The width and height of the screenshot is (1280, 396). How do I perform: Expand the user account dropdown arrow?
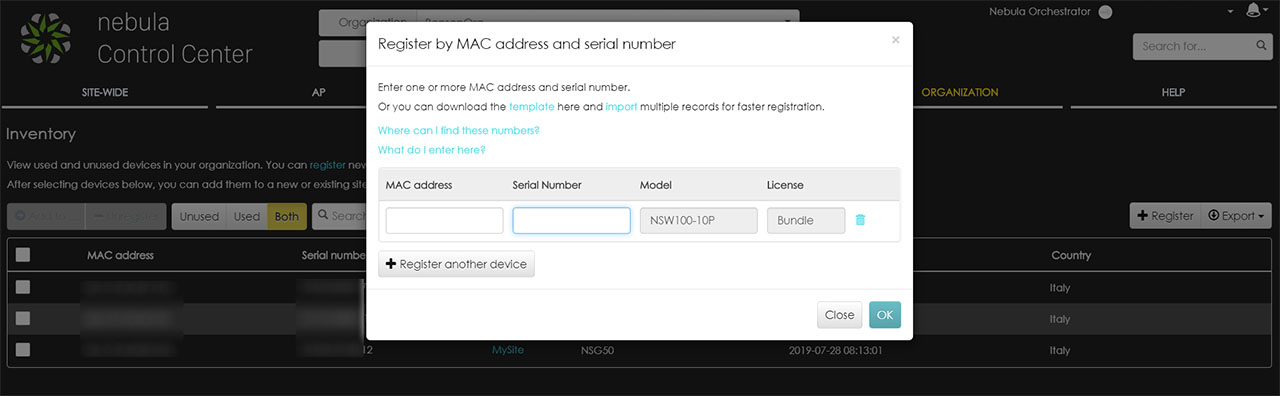click(x=1230, y=11)
